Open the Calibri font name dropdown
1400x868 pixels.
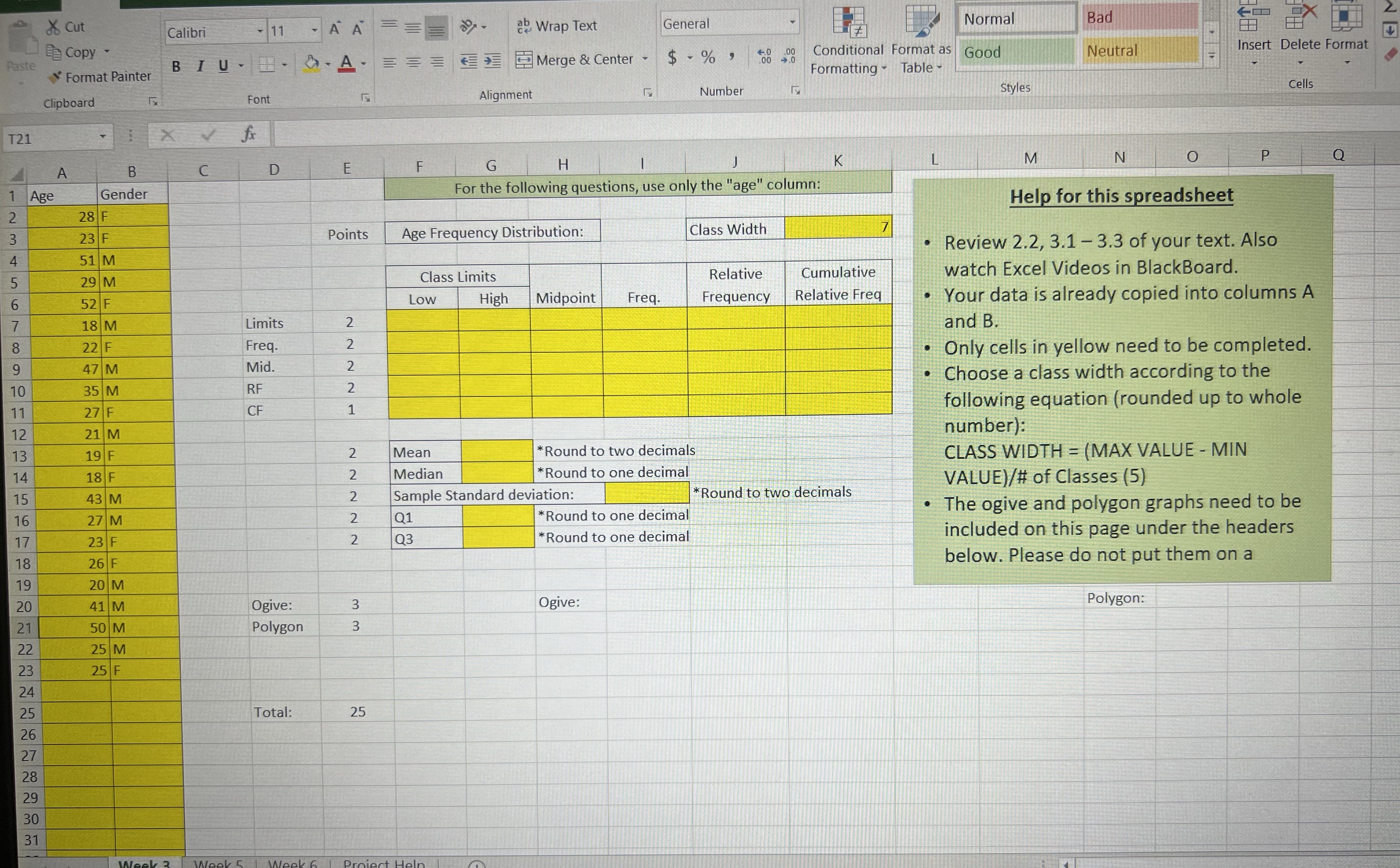[x=260, y=31]
